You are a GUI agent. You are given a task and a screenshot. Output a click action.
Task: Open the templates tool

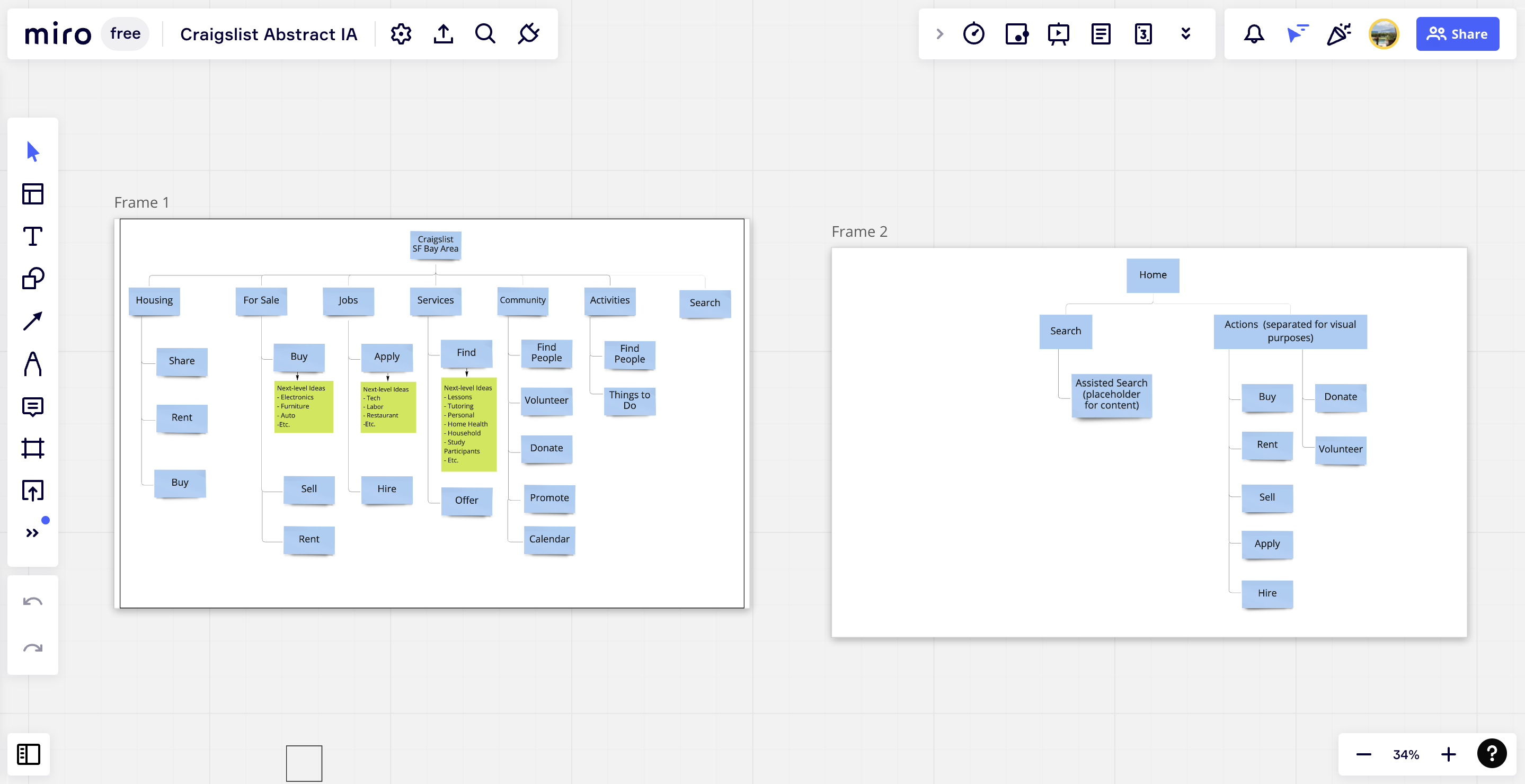click(x=32, y=193)
